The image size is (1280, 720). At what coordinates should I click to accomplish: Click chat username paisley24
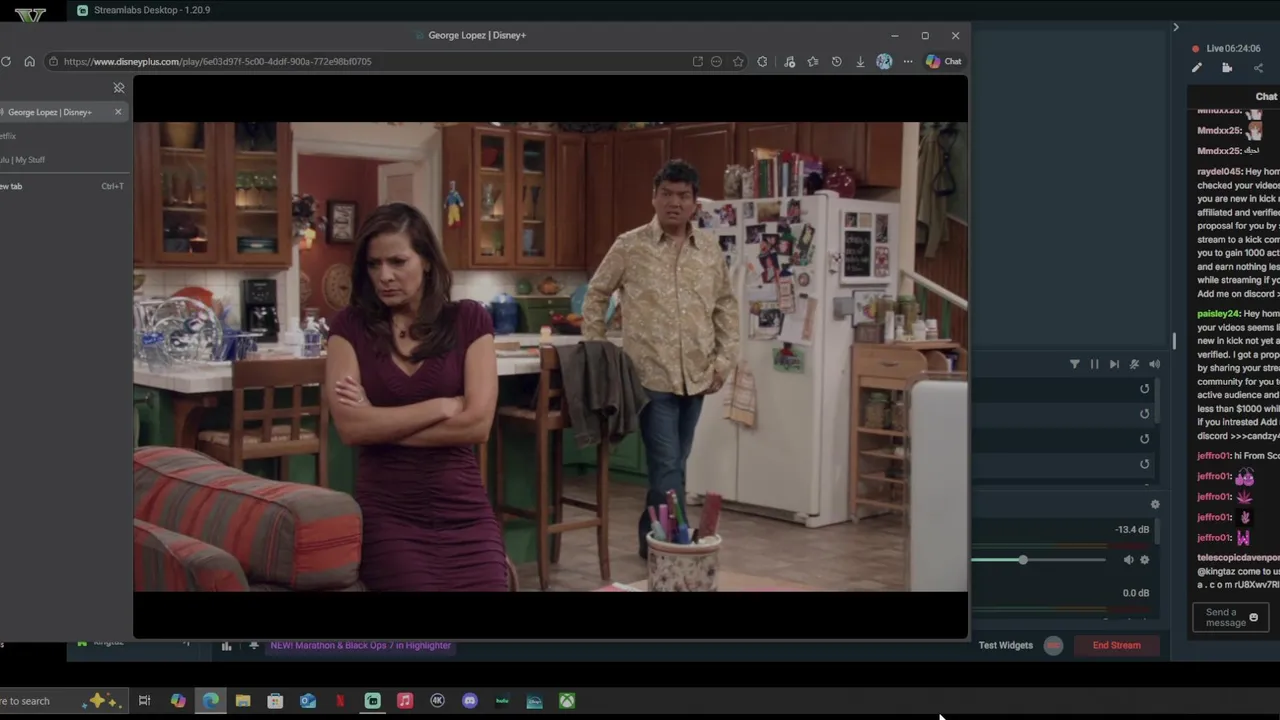point(1218,314)
